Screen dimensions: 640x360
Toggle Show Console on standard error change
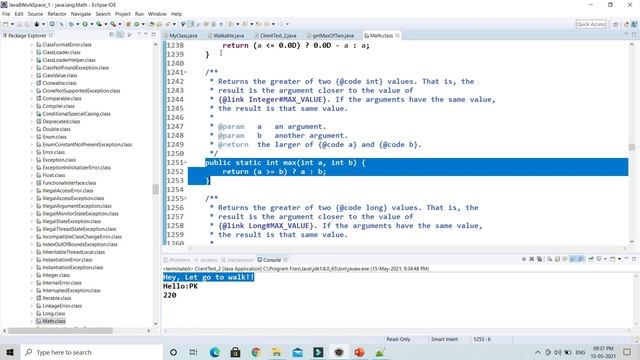coord(580,259)
